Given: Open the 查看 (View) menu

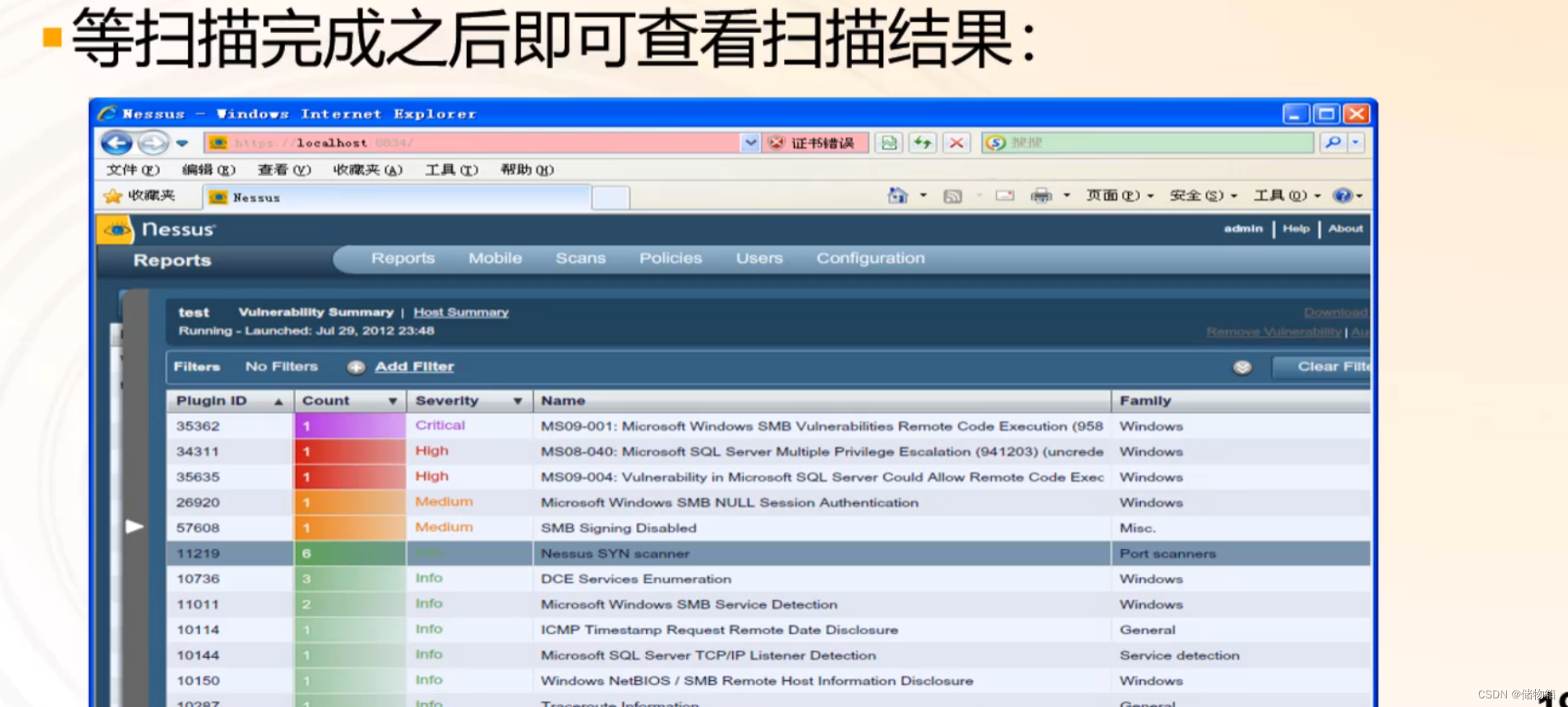Looking at the screenshot, I should click(x=284, y=170).
